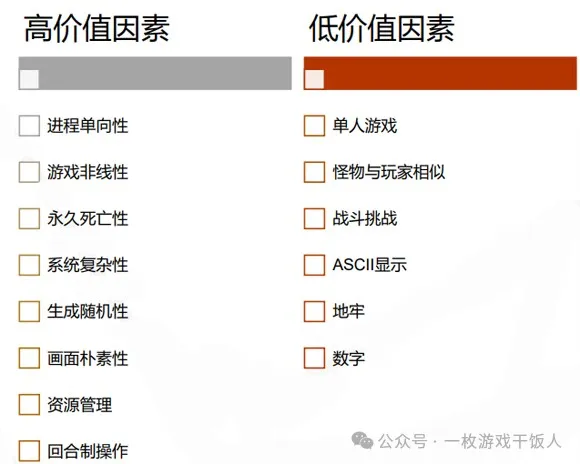Check the 生成随机性 box
The width and height of the screenshot is (580, 464).
[x=29, y=311]
